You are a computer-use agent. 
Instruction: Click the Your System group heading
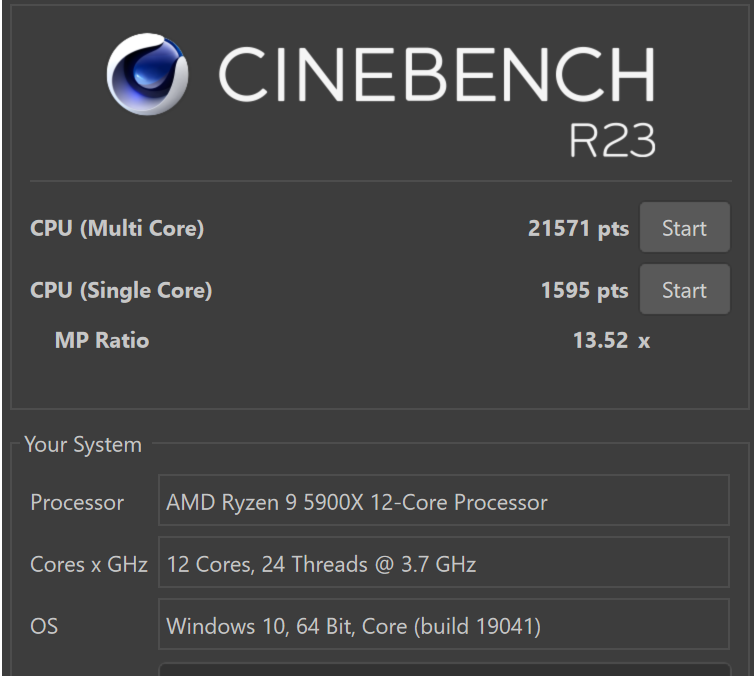pos(83,445)
